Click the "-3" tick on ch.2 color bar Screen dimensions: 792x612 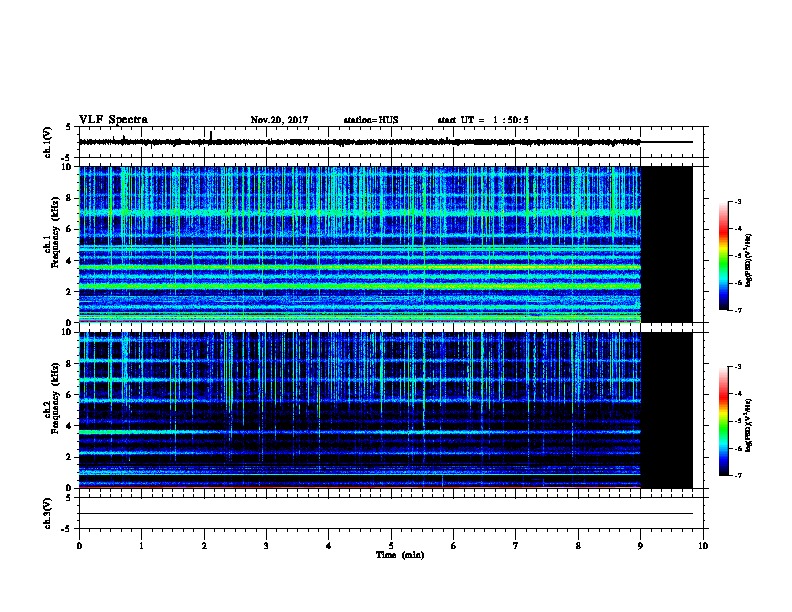(737, 367)
